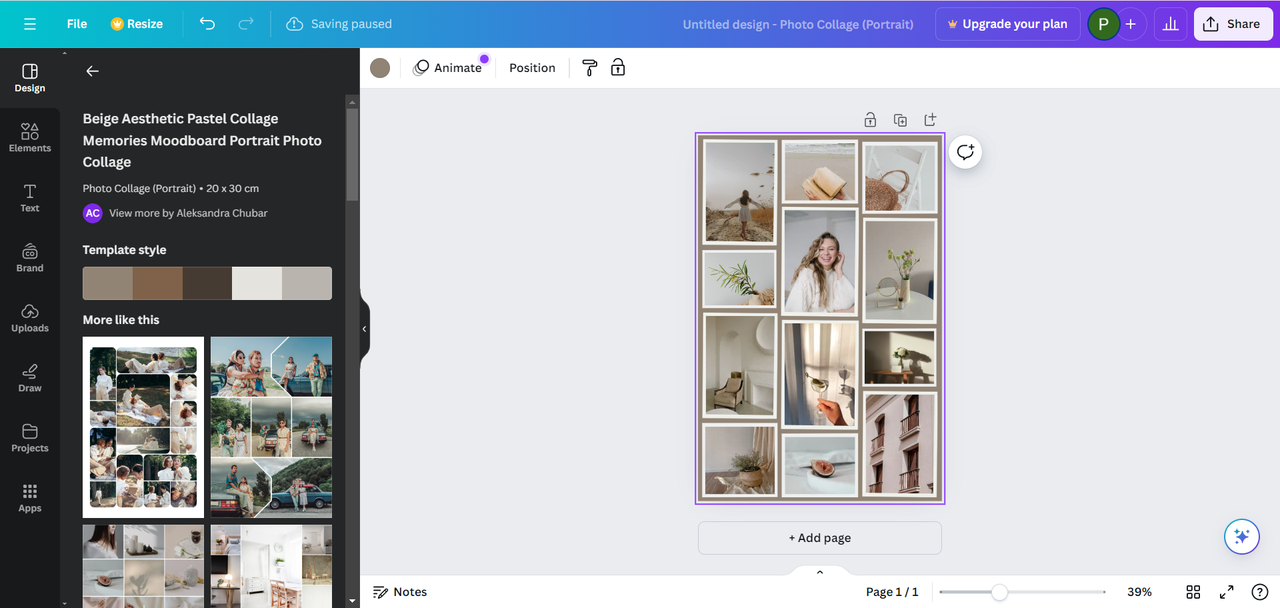This screenshot has height=608, width=1280.
Task: Select the straw bag photo in collage
Action: [900, 177]
